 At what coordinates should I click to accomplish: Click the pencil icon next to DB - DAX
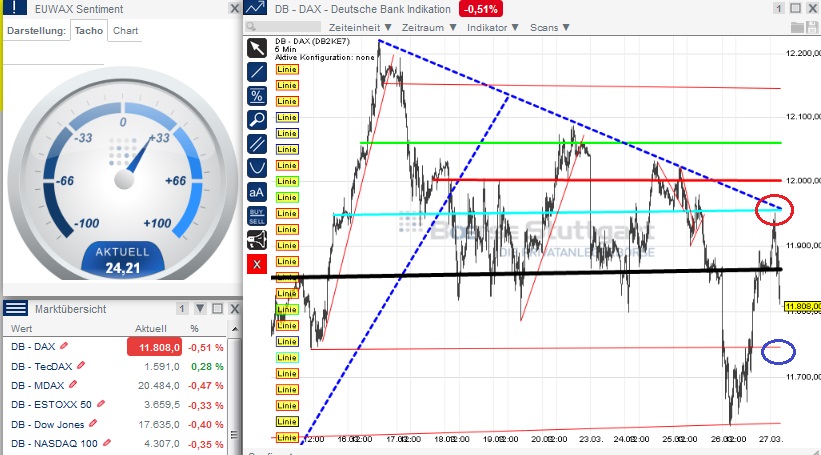(x=64, y=346)
